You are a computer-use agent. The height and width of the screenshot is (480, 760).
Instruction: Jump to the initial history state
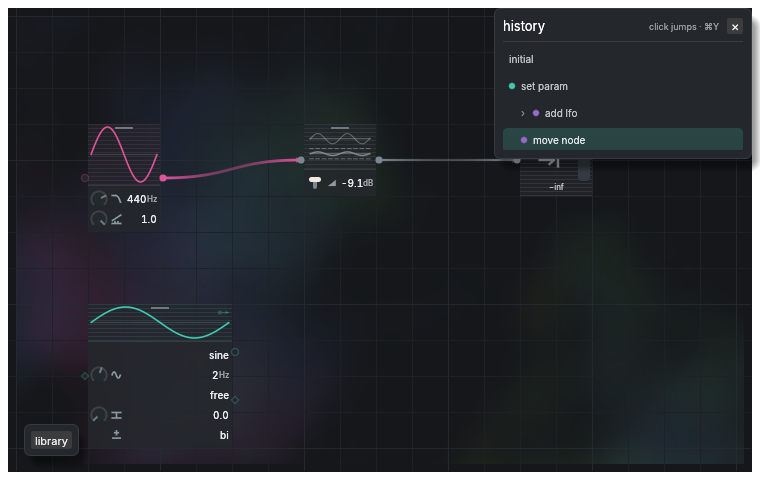coord(623,59)
